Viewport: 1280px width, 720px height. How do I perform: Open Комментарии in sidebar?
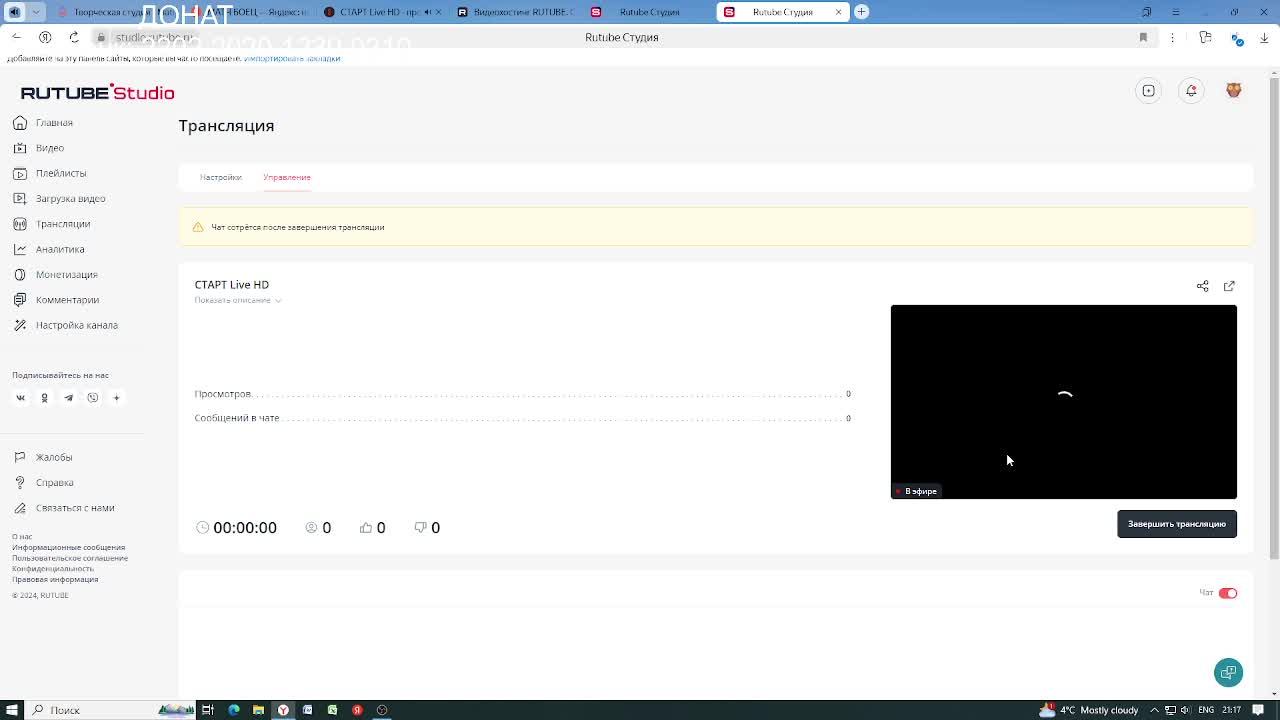tap(56, 300)
